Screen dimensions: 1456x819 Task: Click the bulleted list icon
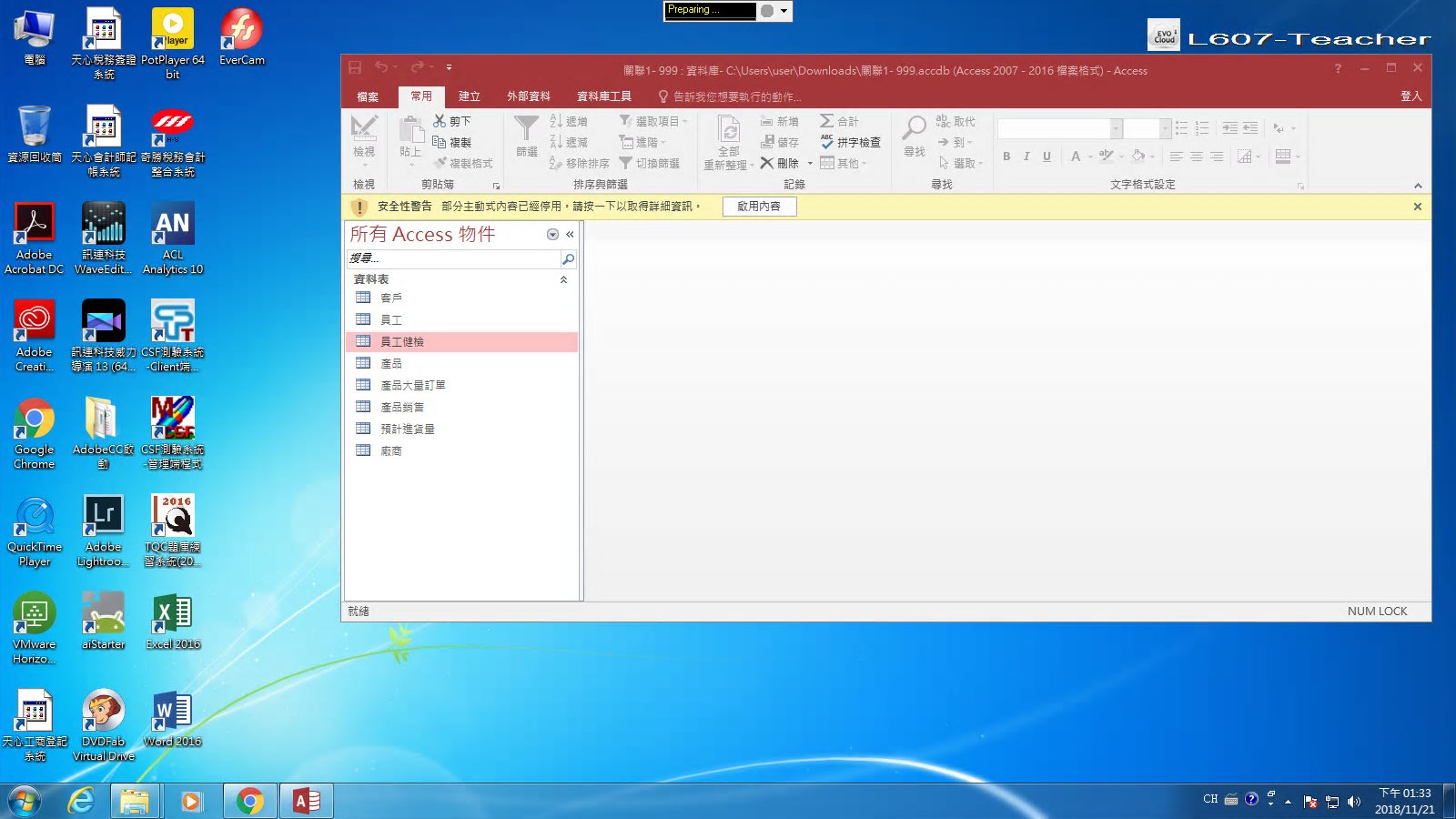coord(1181,128)
